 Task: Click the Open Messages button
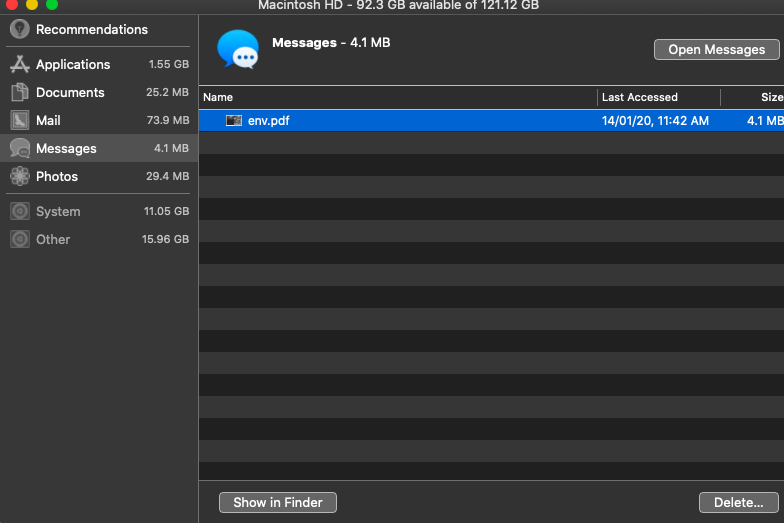pos(716,50)
